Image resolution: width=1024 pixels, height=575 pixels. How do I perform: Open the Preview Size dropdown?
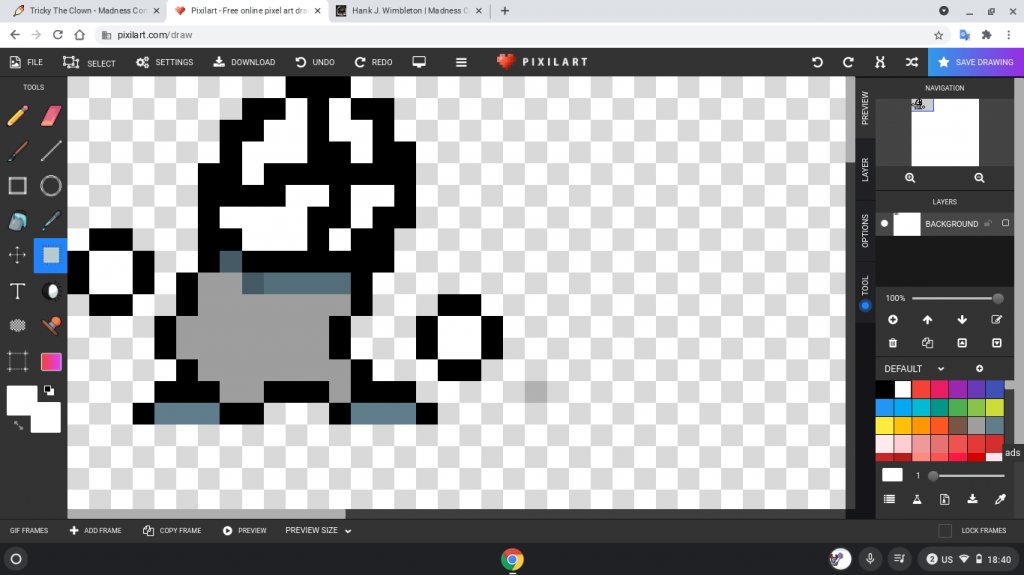pos(318,531)
